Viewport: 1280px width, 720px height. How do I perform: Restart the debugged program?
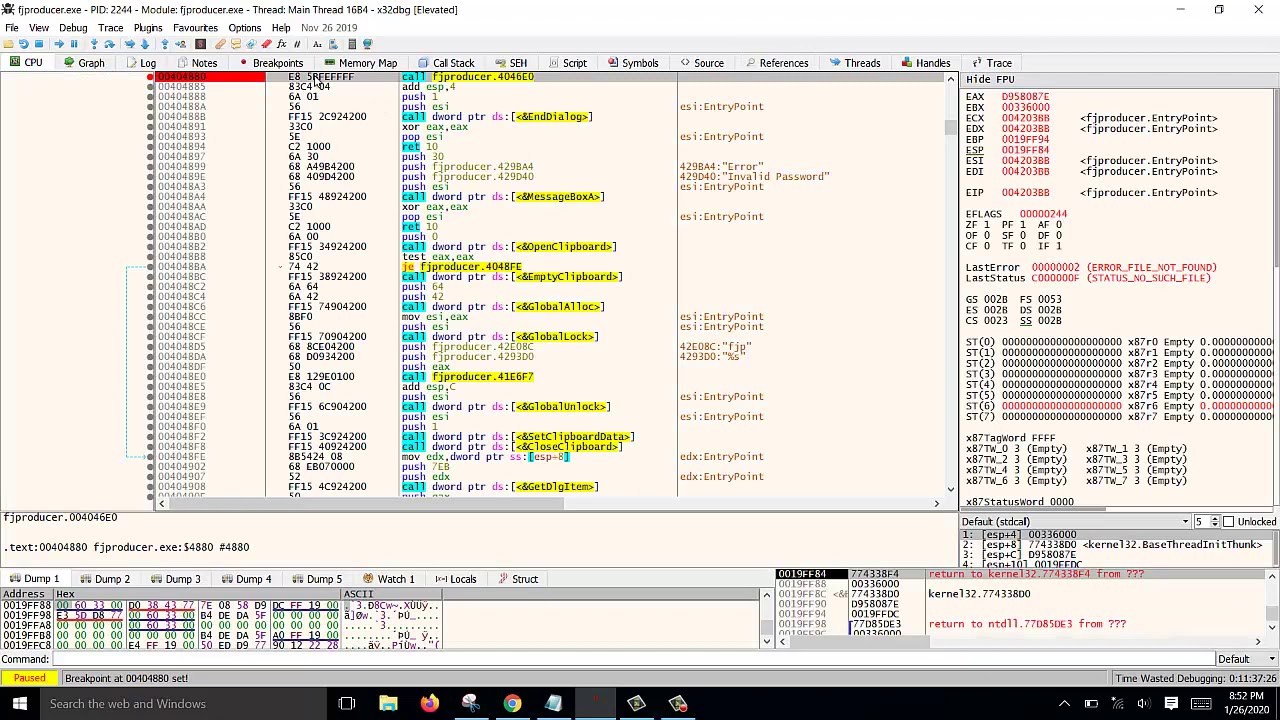tap(24, 44)
